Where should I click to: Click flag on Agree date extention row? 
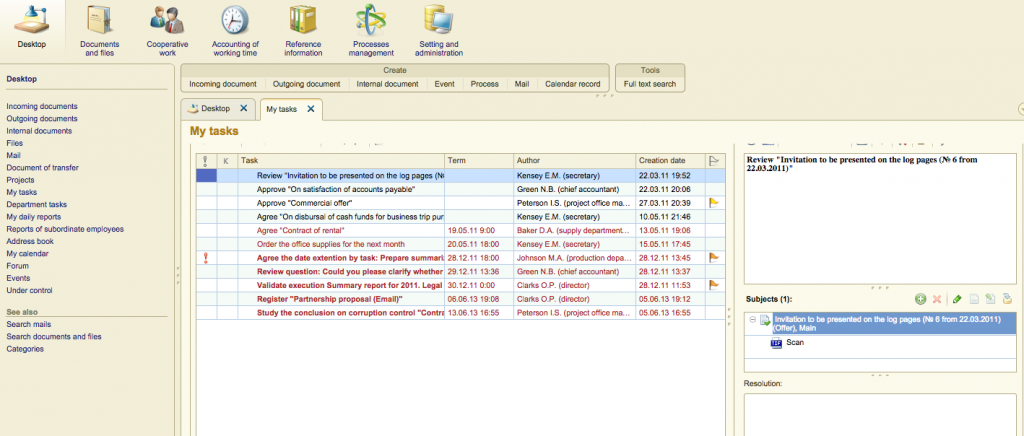tap(714, 258)
